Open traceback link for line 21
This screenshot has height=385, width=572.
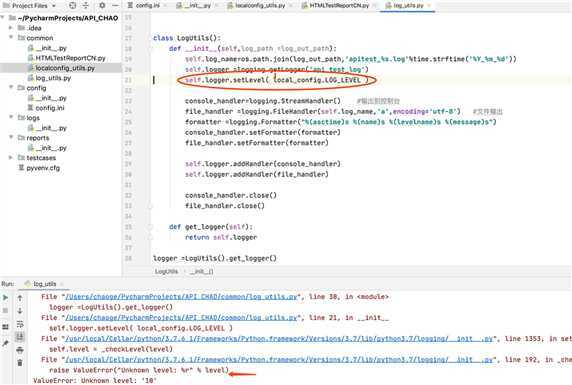pyautogui.click(x=181, y=318)
